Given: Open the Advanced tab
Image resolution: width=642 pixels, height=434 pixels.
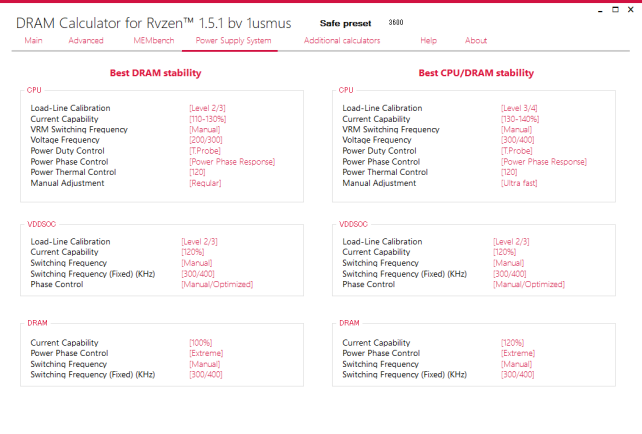Looking at the screenshot, I should tap(86, 41).
